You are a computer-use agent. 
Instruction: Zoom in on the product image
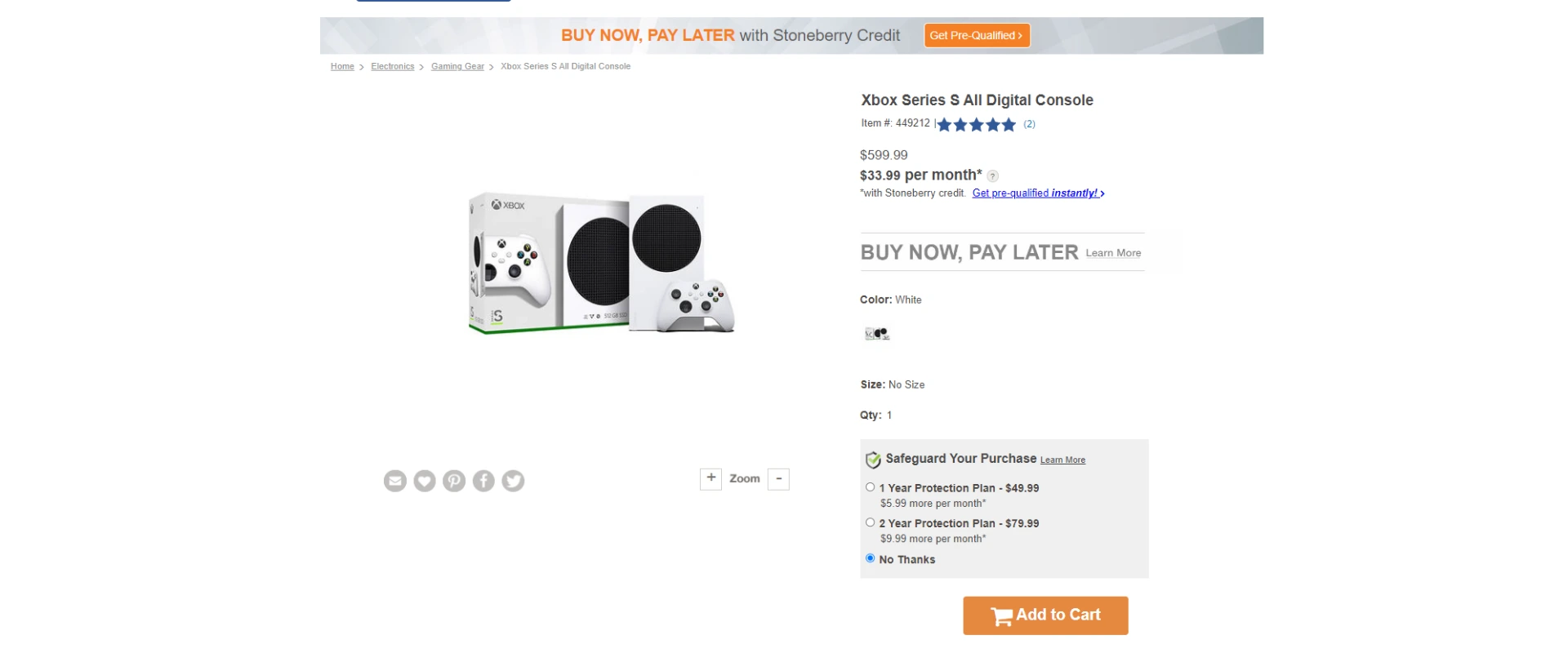click(x=710, y=478)
